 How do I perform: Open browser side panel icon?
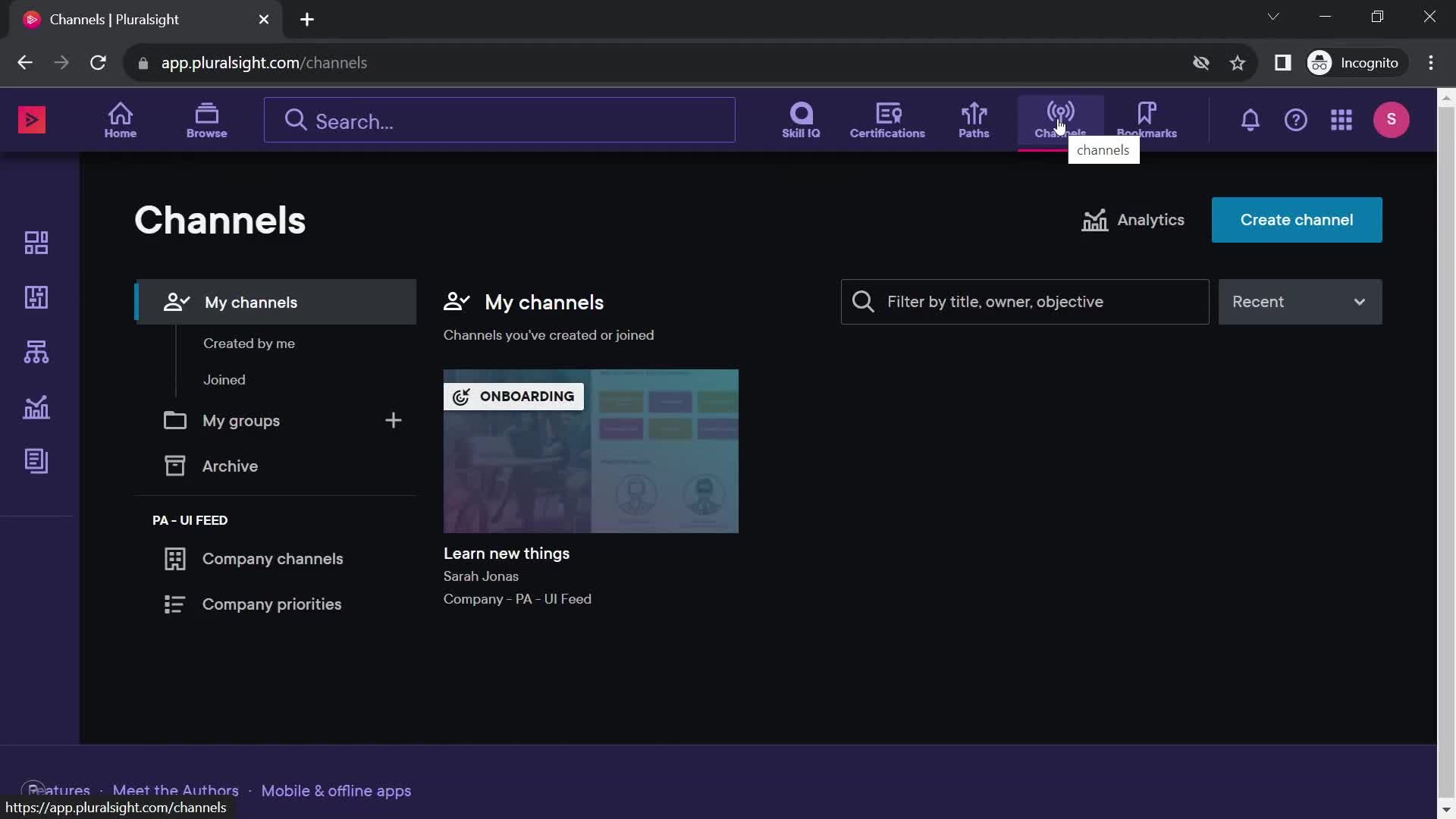click(x=1282, y=63)
